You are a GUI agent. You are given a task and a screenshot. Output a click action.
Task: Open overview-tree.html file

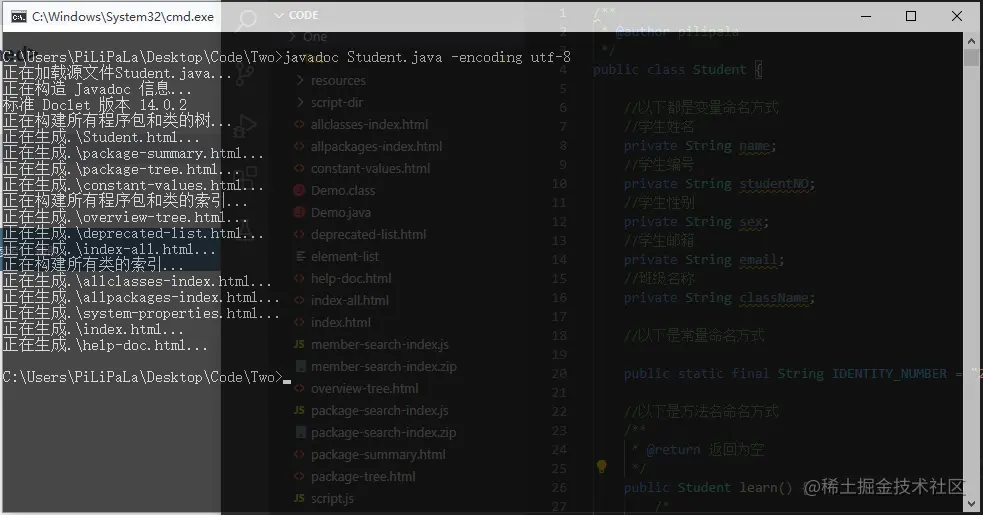tap(357, 388)
